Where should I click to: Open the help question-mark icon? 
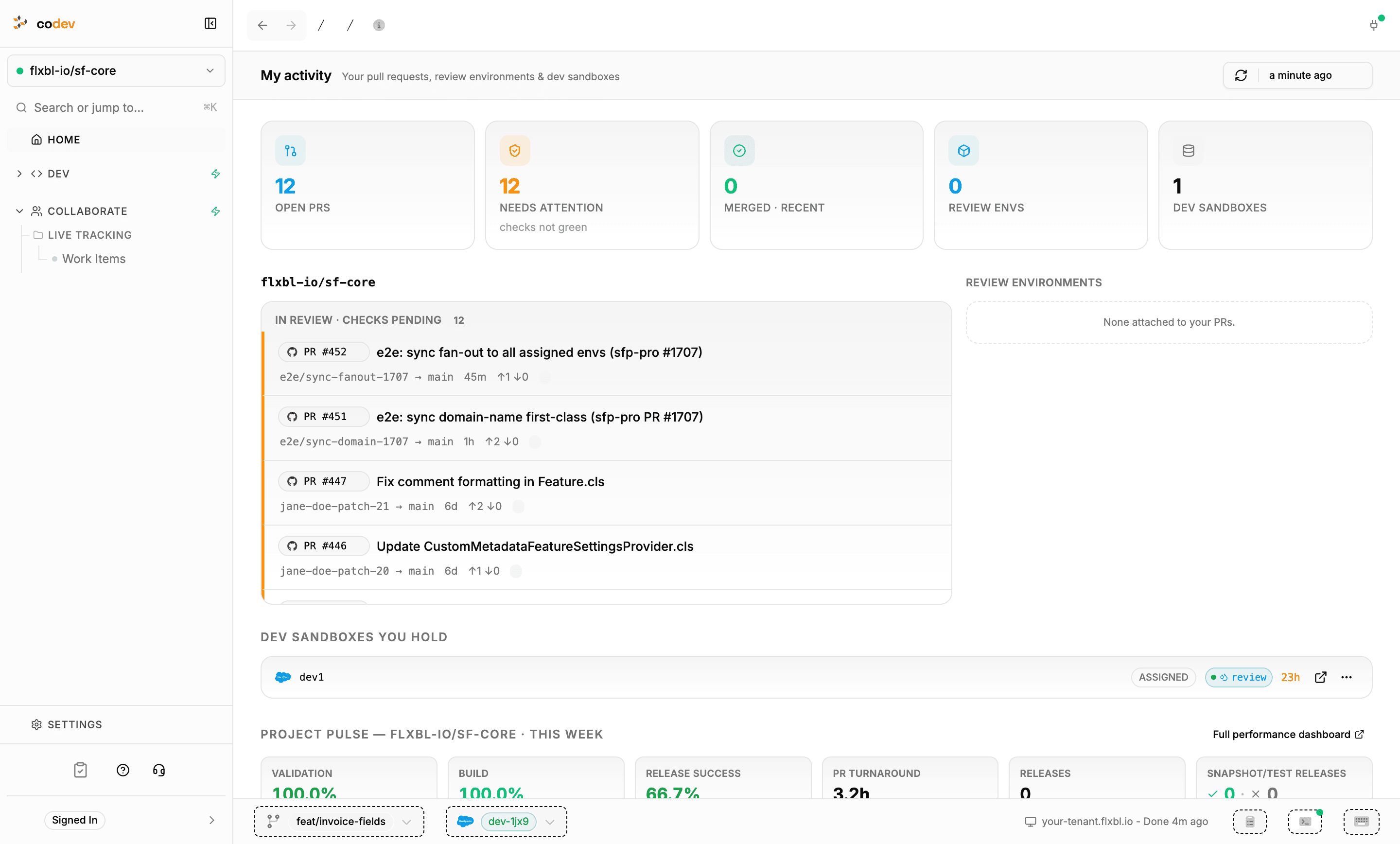(x=122, y=770)
